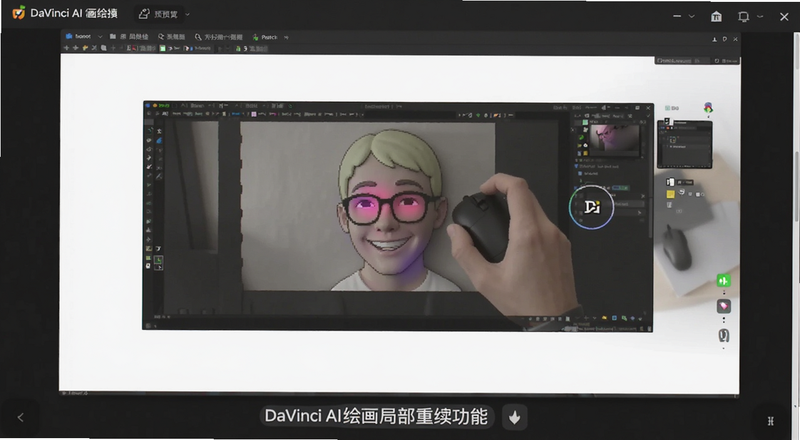The height and width of the screenshot is (440, 800).
Task: Click the download icon atop inner window right
Action: pyautogui.click(x=714, y=39)
